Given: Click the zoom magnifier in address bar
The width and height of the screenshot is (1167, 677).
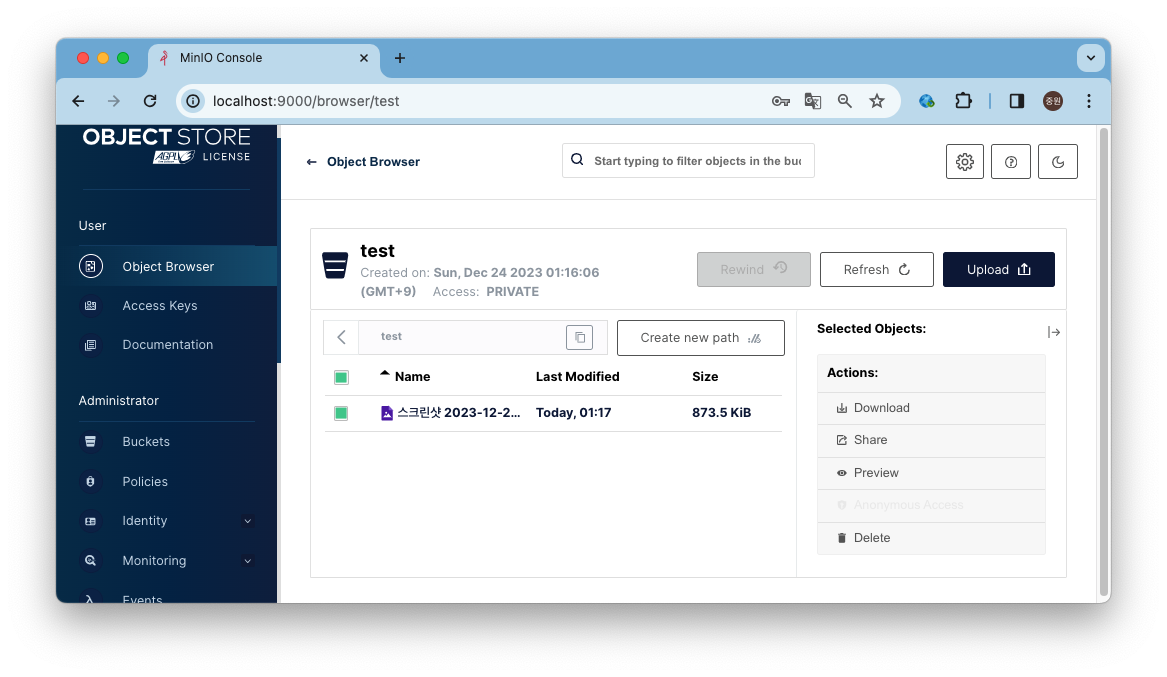Looking at the screenshot, I should click(845, 101).
